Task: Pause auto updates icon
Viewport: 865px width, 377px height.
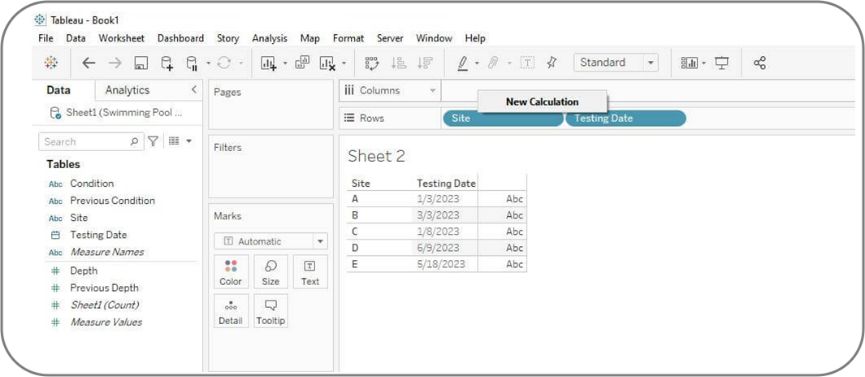Action: point(191,63)
